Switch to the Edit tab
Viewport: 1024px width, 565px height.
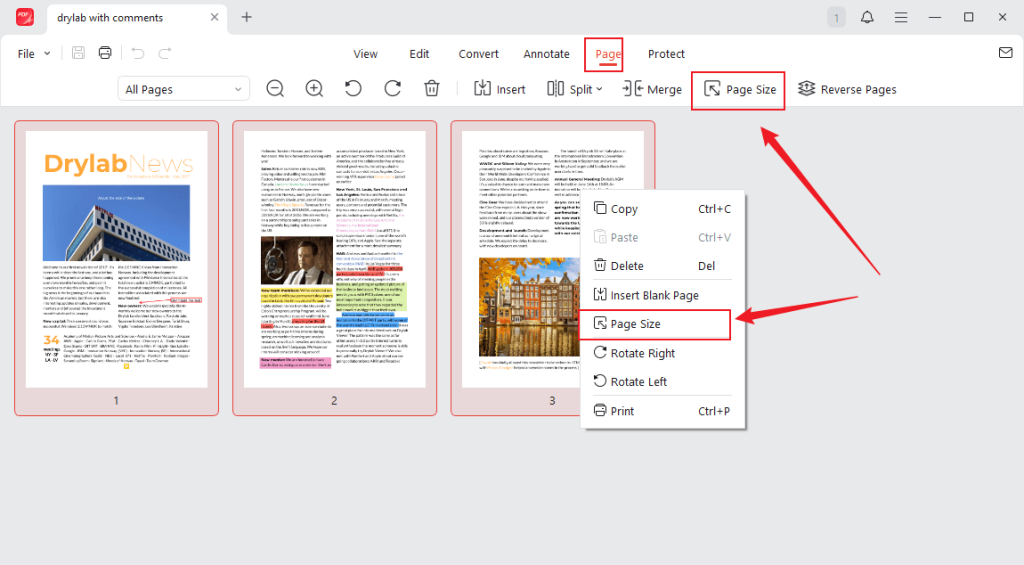click(419, 54)
